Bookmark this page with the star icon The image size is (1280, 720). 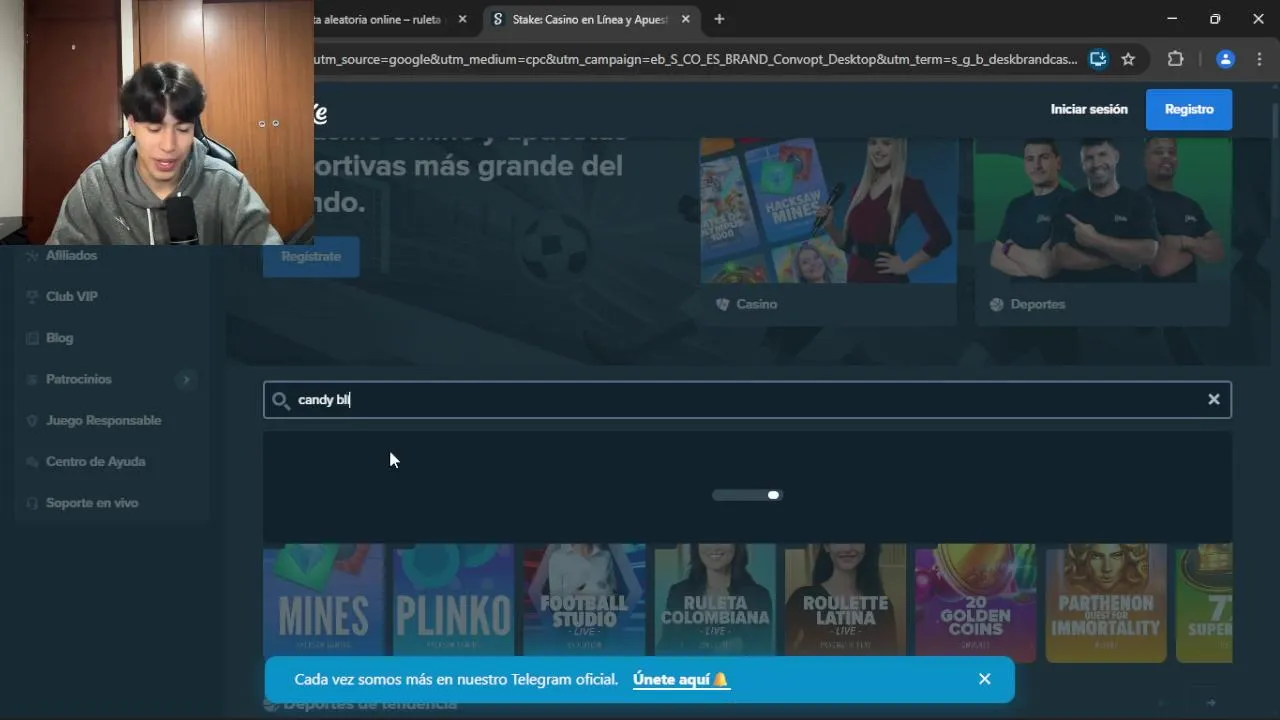(x=1128, y=59)
